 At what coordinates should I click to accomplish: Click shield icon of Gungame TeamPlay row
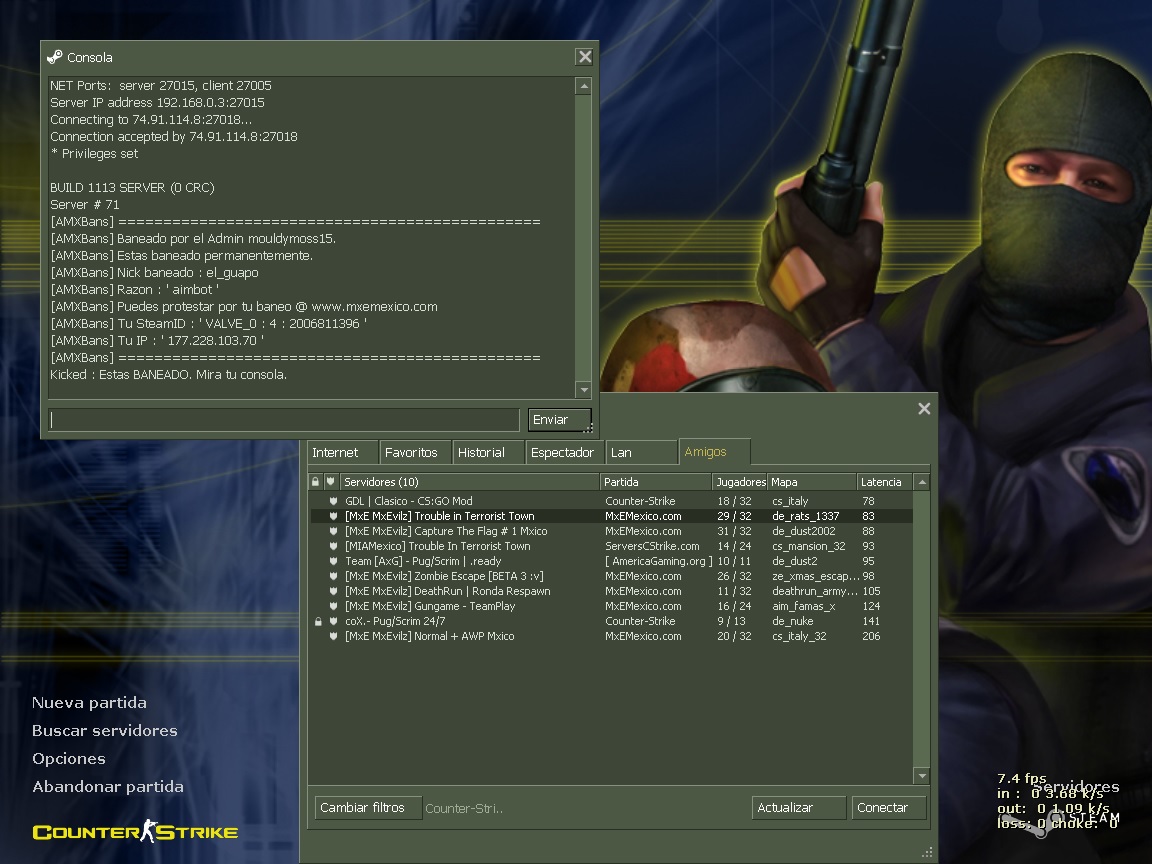click(334, 607)
